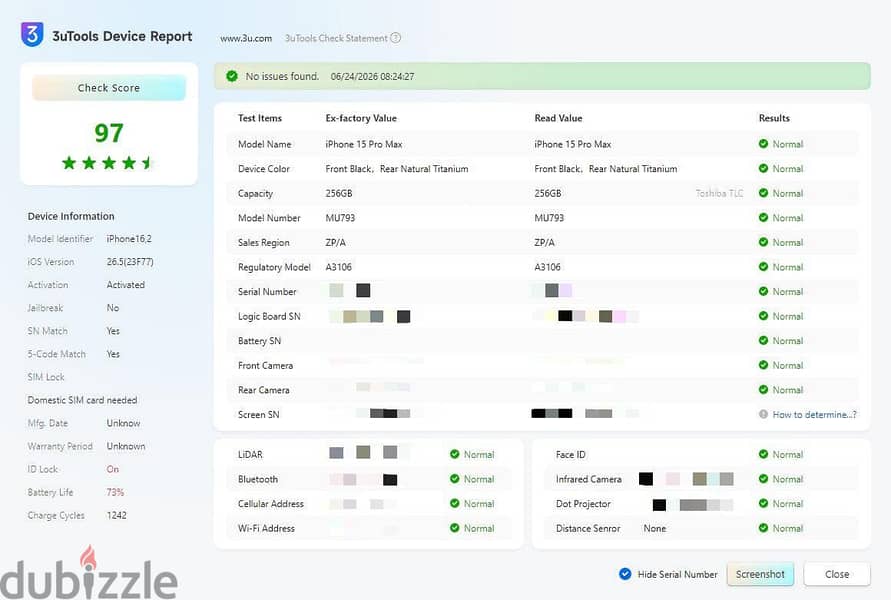
Task: Click the star rating under score 97
Action: point(108,163)
